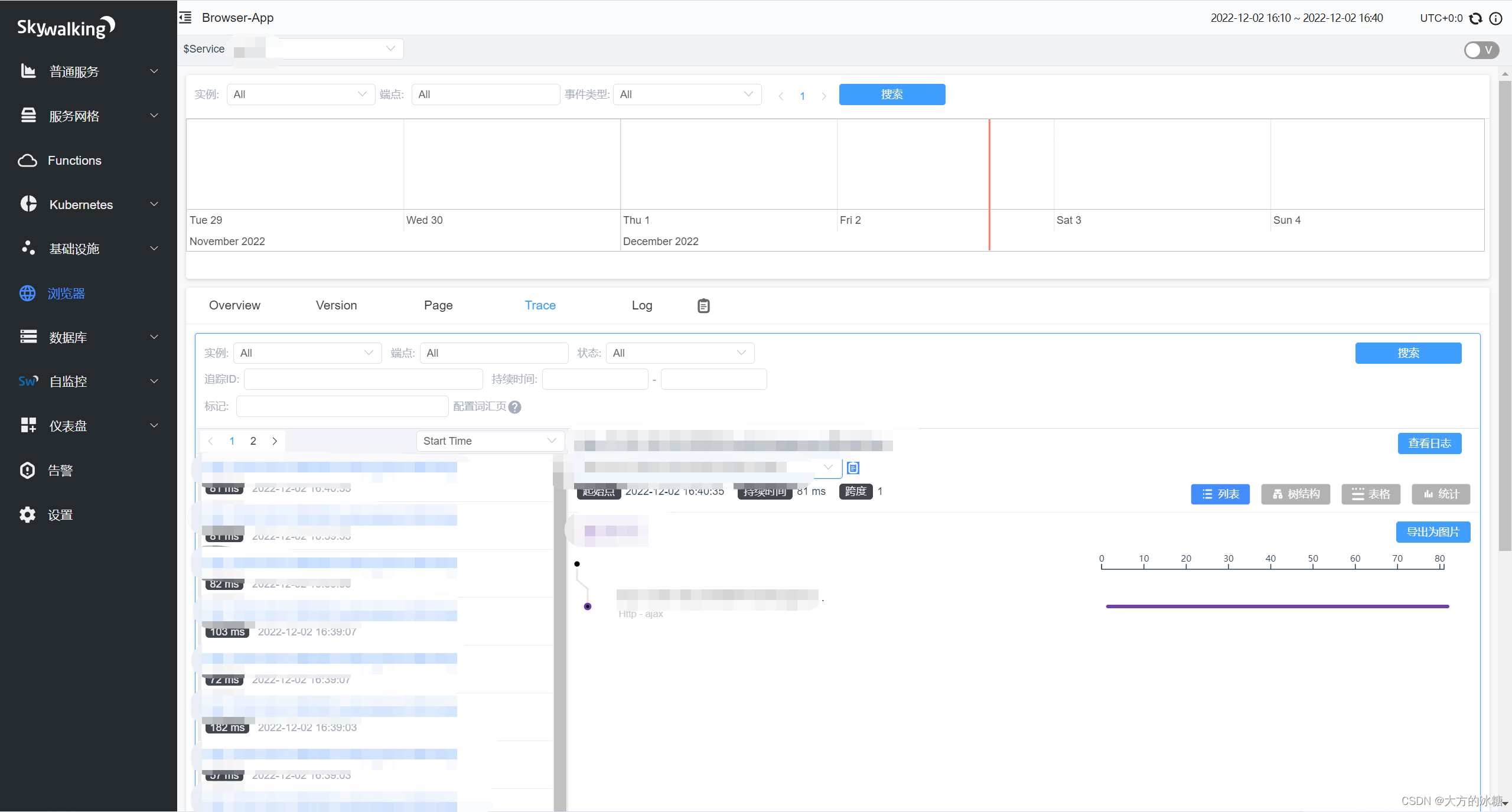Click the blue copy trace ID icon
The width and height of the screenshot is (1512, 812).
click(853, 468)
